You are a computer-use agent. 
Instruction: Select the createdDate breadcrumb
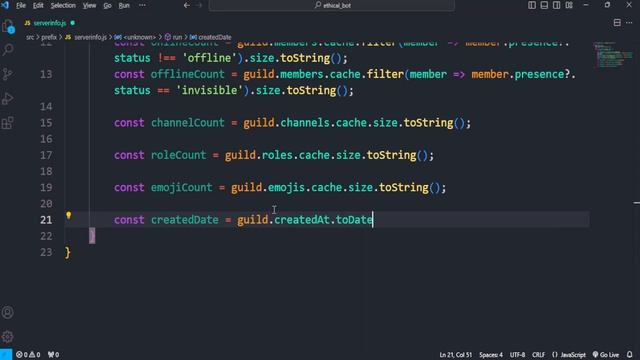[x=211, y=37]
